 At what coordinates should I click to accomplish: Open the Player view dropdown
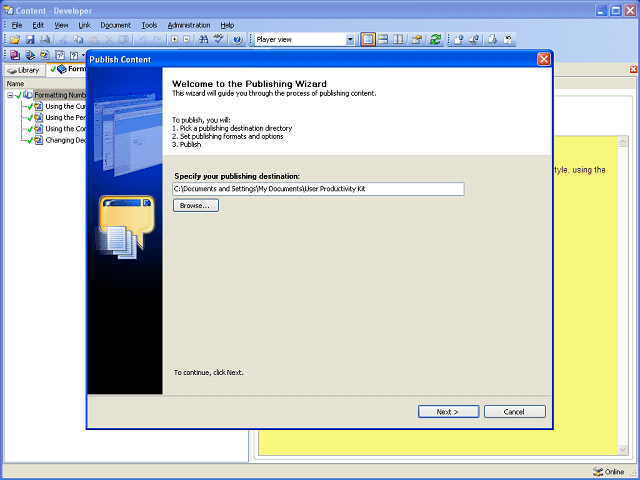(x=350, y=40)
